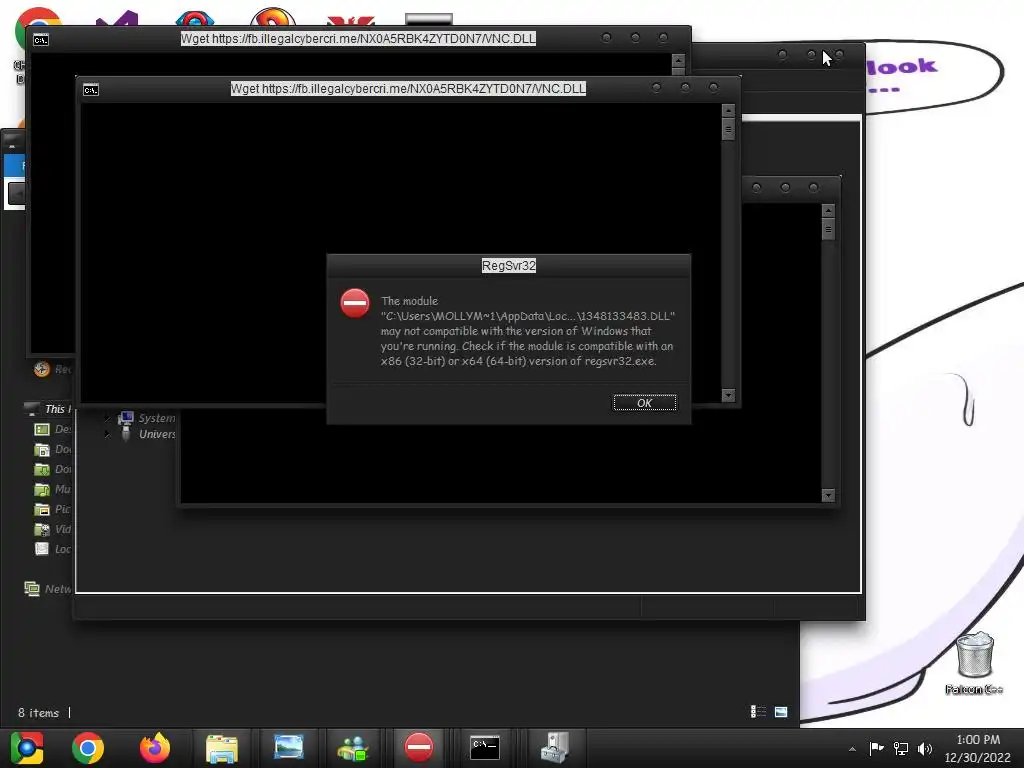The image size is (1024, 768).
Task: Open Action Center flag icon in tray
Action: click(x=876, y=748)
